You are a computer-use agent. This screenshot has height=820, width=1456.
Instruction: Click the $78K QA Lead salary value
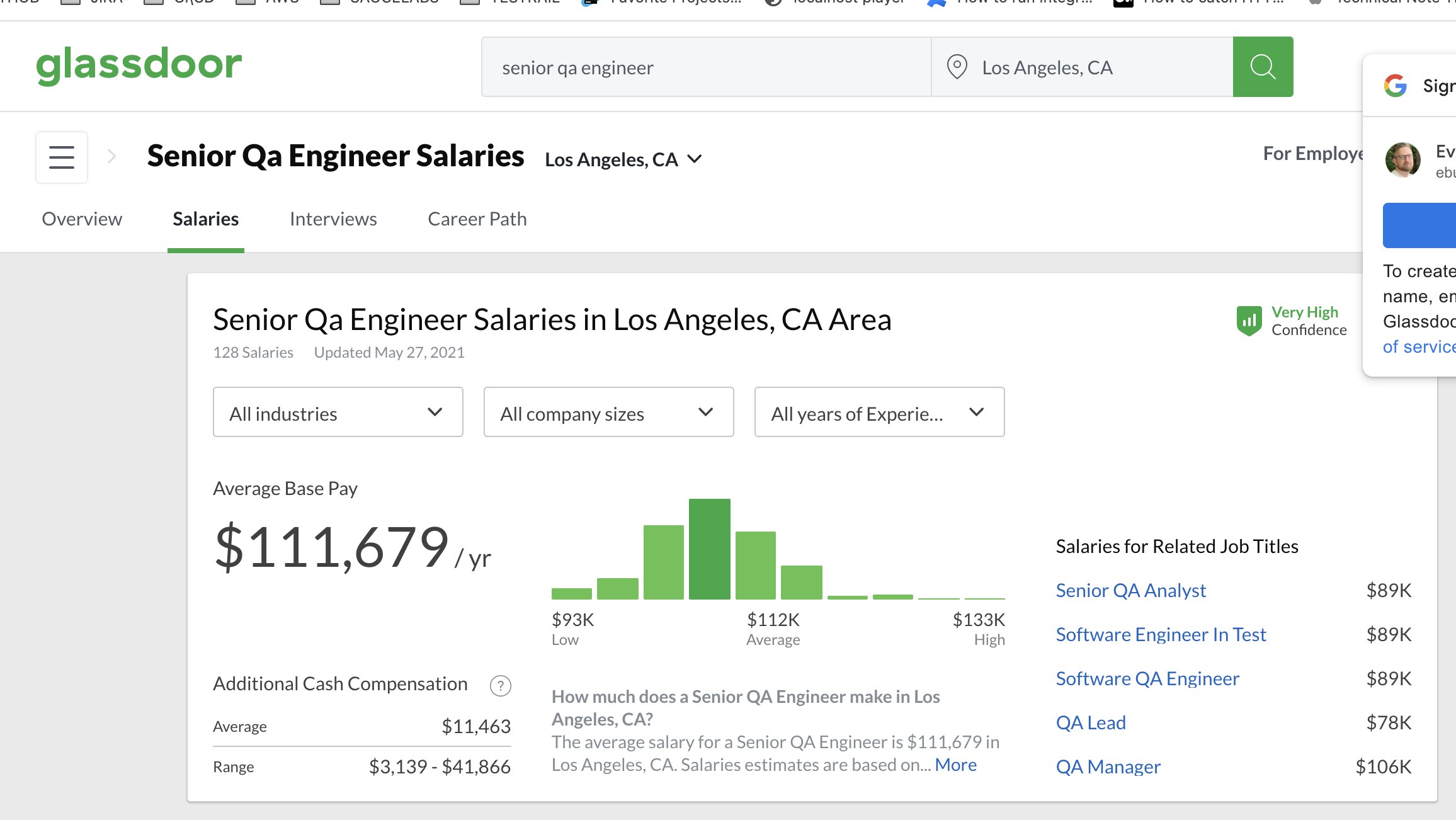pyautogui.click(x=1389, y=723)
